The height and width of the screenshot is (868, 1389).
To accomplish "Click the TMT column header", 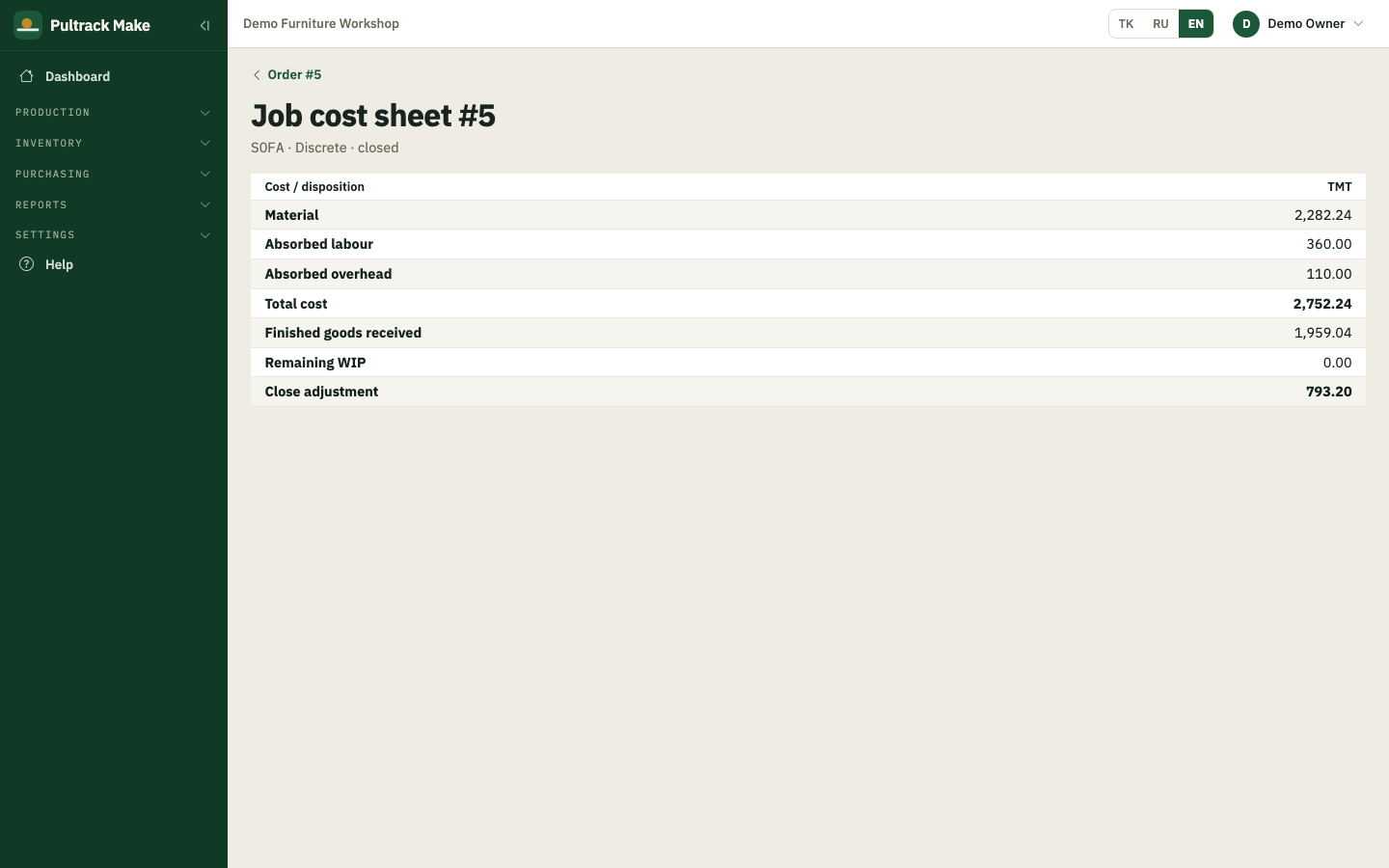I will point(1339,187).
